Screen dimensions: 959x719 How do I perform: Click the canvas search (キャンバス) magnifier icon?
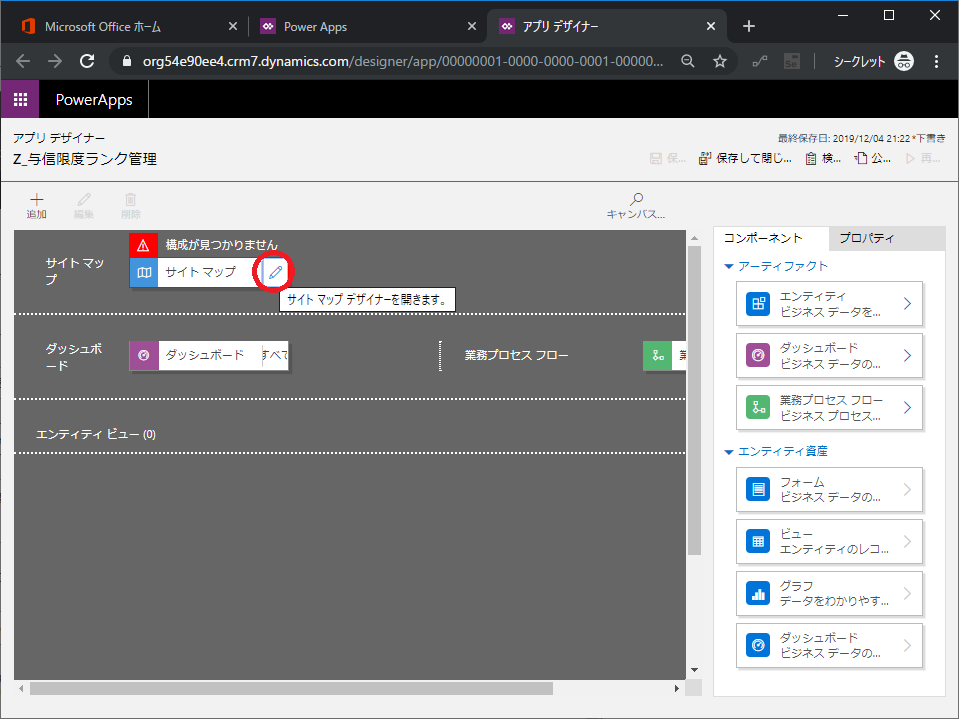[636, 199]
